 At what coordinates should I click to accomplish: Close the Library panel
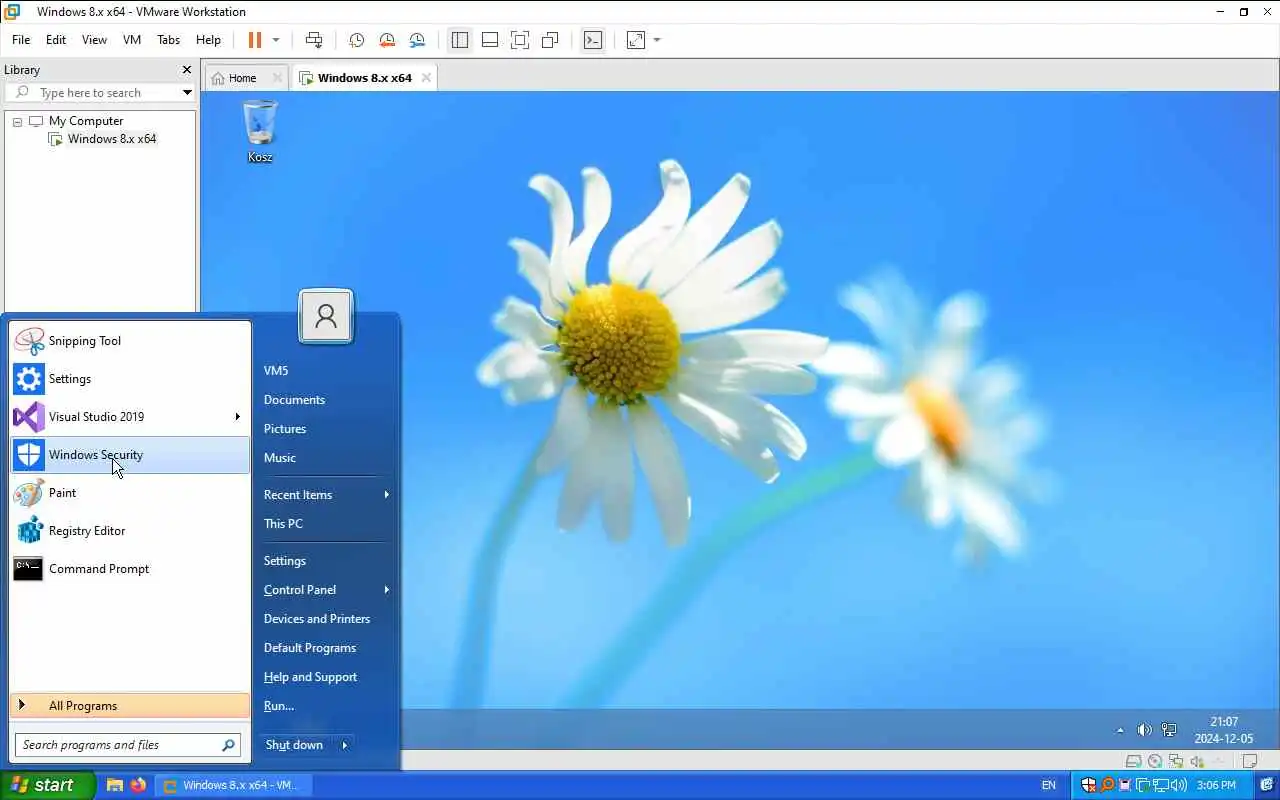coord(186,70)
